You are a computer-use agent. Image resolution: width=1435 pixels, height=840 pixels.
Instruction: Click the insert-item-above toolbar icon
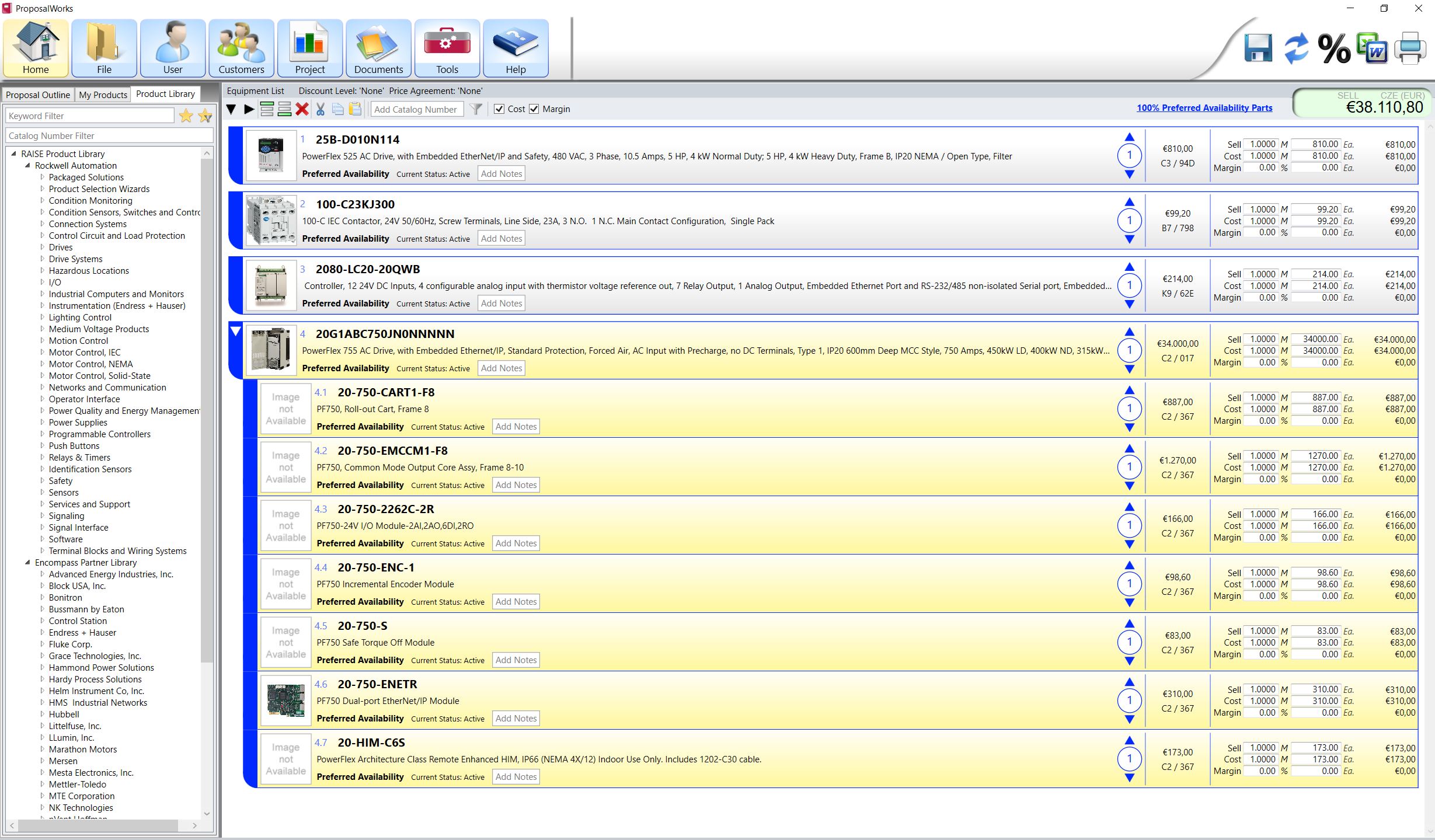(267, 109)
